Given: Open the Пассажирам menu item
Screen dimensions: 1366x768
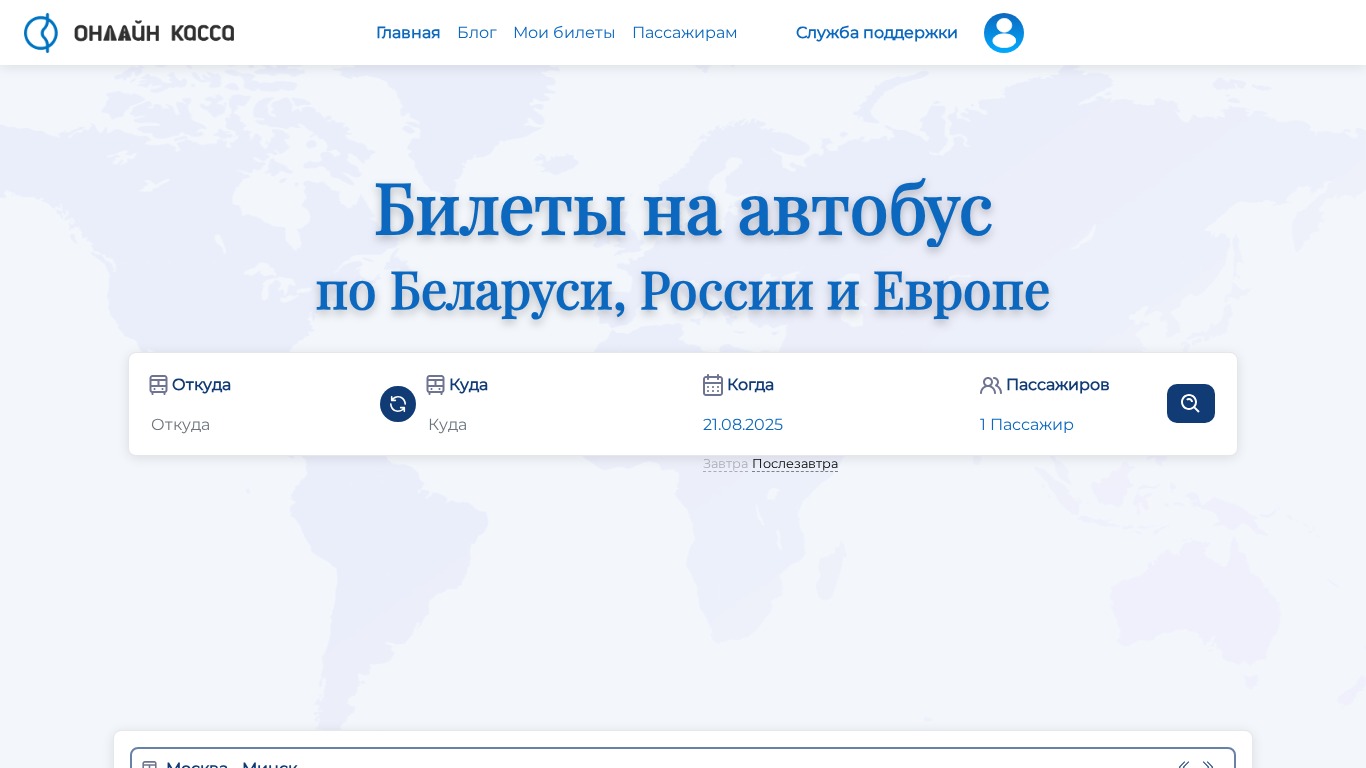Looking at the screenshot, I should pos(685,33).
